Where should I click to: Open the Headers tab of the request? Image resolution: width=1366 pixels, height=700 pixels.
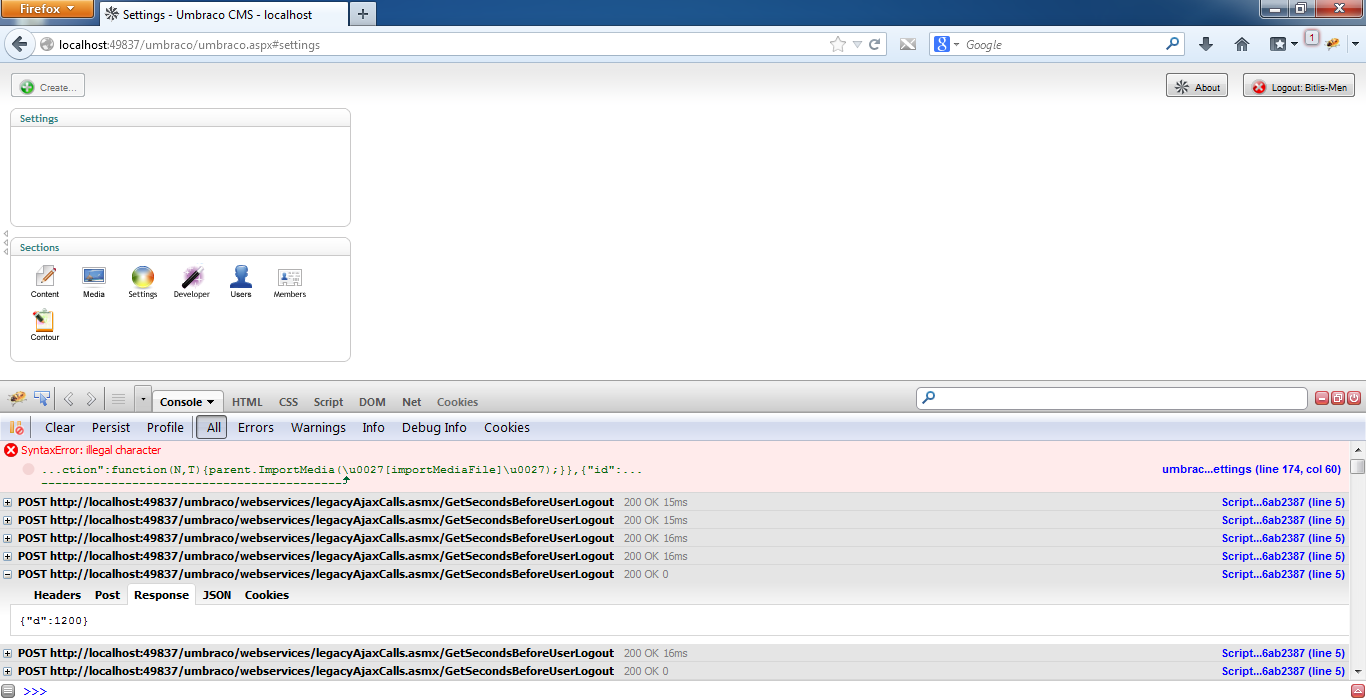click(57, 595)
